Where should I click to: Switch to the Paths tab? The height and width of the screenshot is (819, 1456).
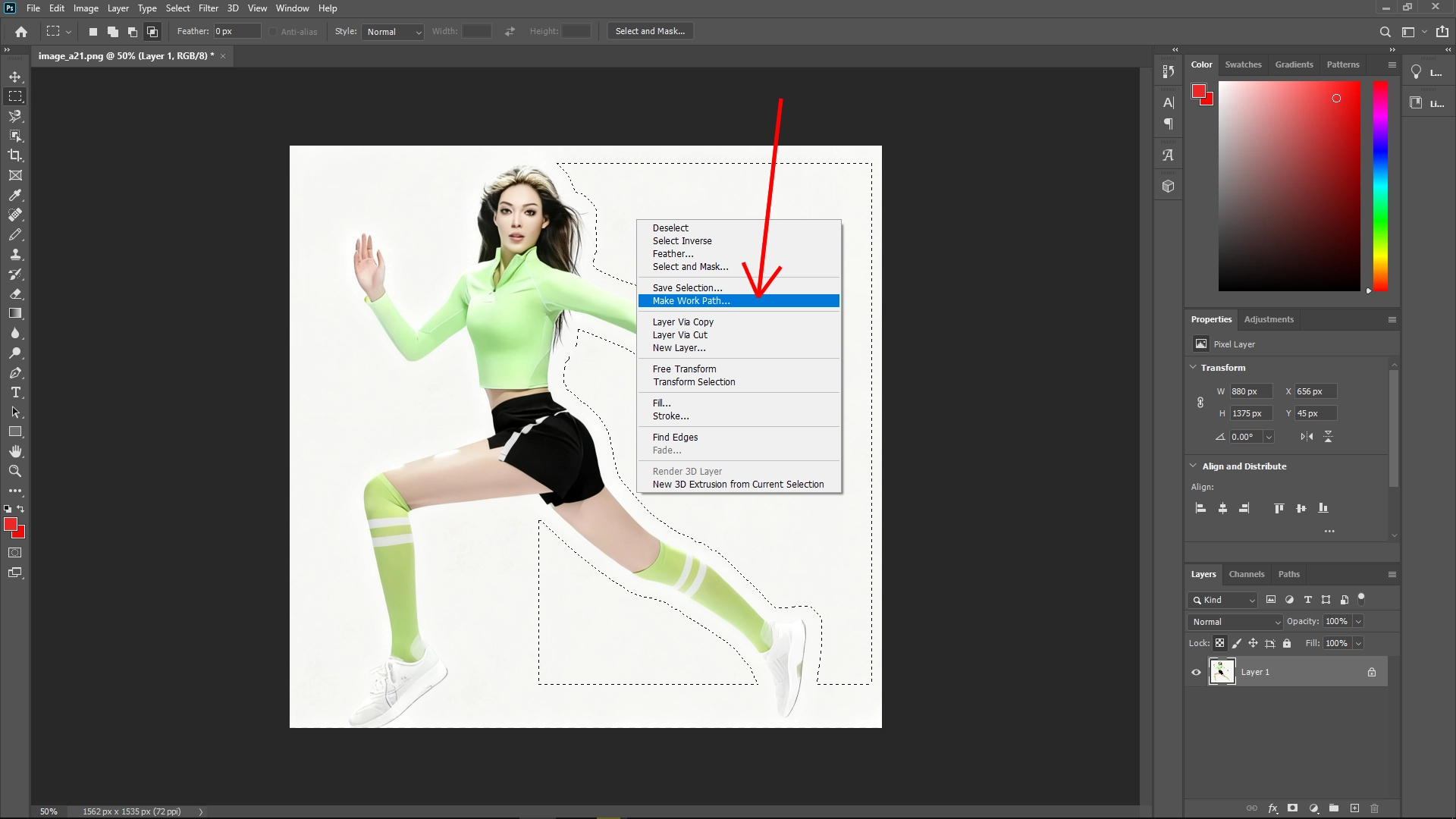coord(1288,574)
